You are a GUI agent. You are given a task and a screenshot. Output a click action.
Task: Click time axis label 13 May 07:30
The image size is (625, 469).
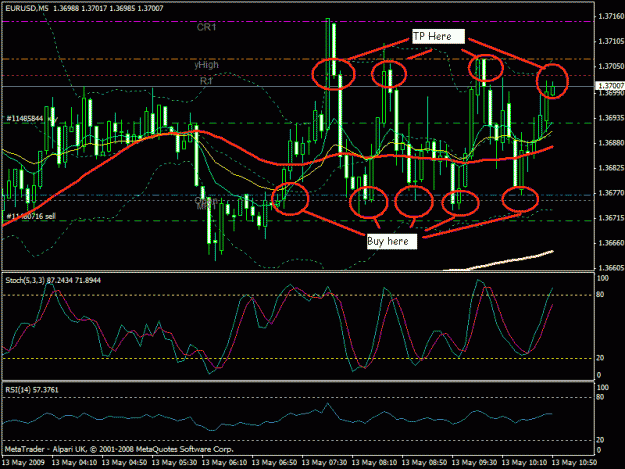[x=324, y=462]
